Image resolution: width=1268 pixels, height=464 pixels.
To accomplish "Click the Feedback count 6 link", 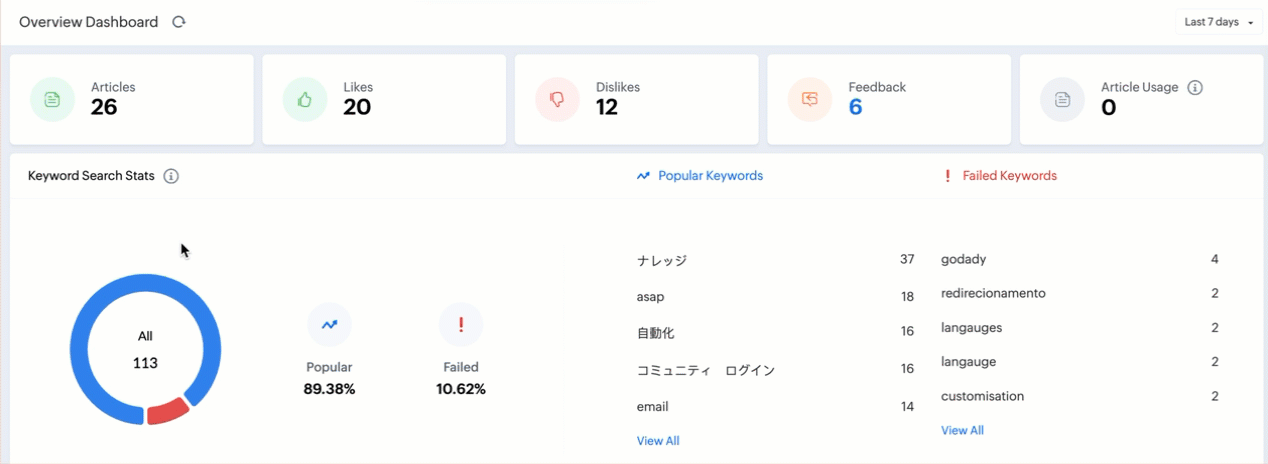I will [x=855, y=107].
